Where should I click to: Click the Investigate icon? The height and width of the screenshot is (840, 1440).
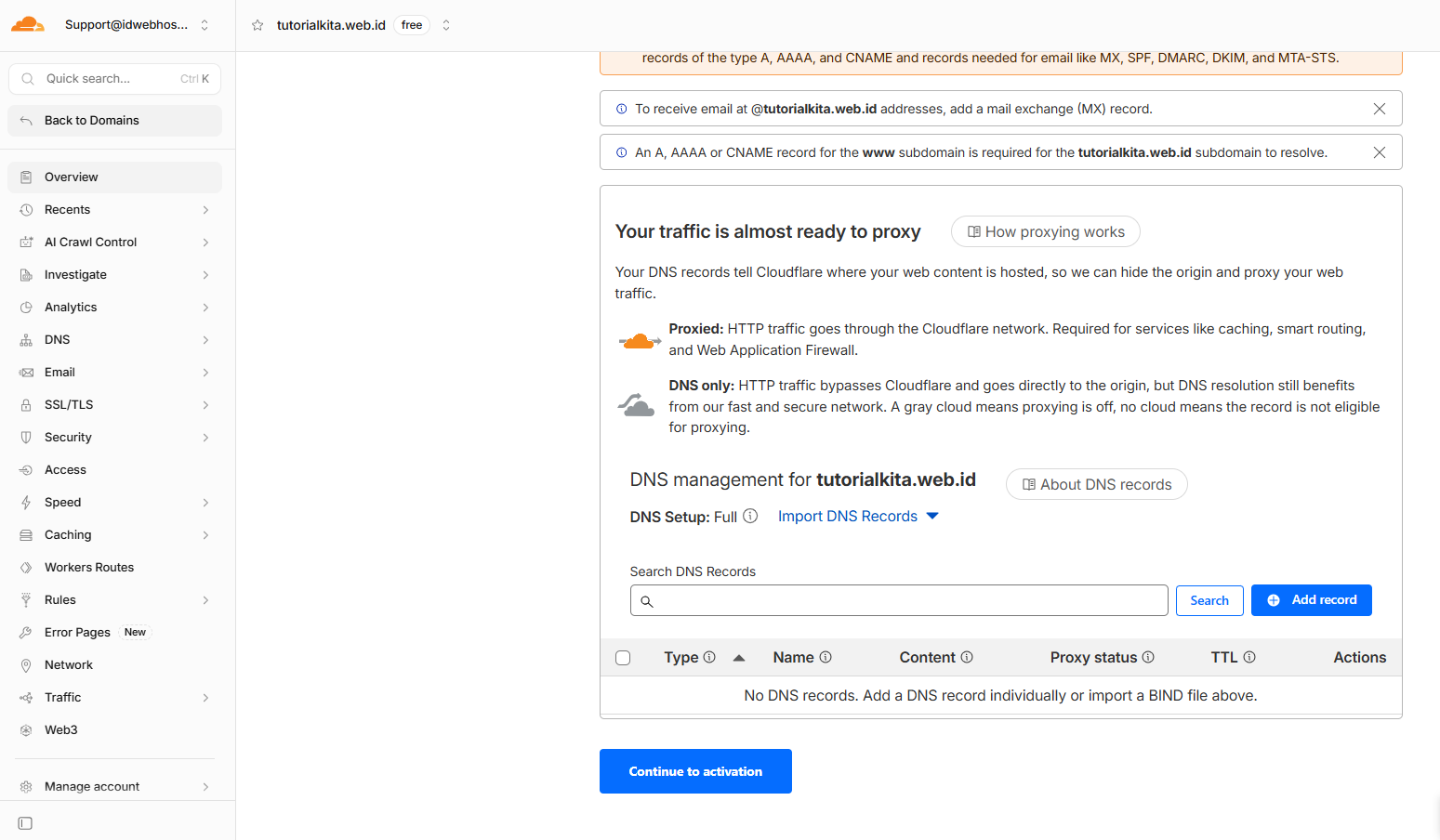[26, 275]
